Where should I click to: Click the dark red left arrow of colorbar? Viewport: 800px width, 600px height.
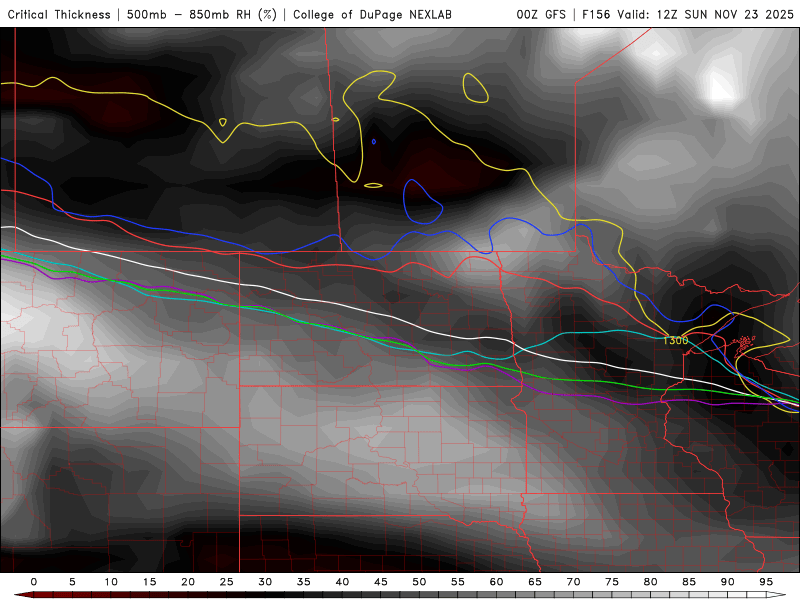pyautogui.click(x=23, y=595)
